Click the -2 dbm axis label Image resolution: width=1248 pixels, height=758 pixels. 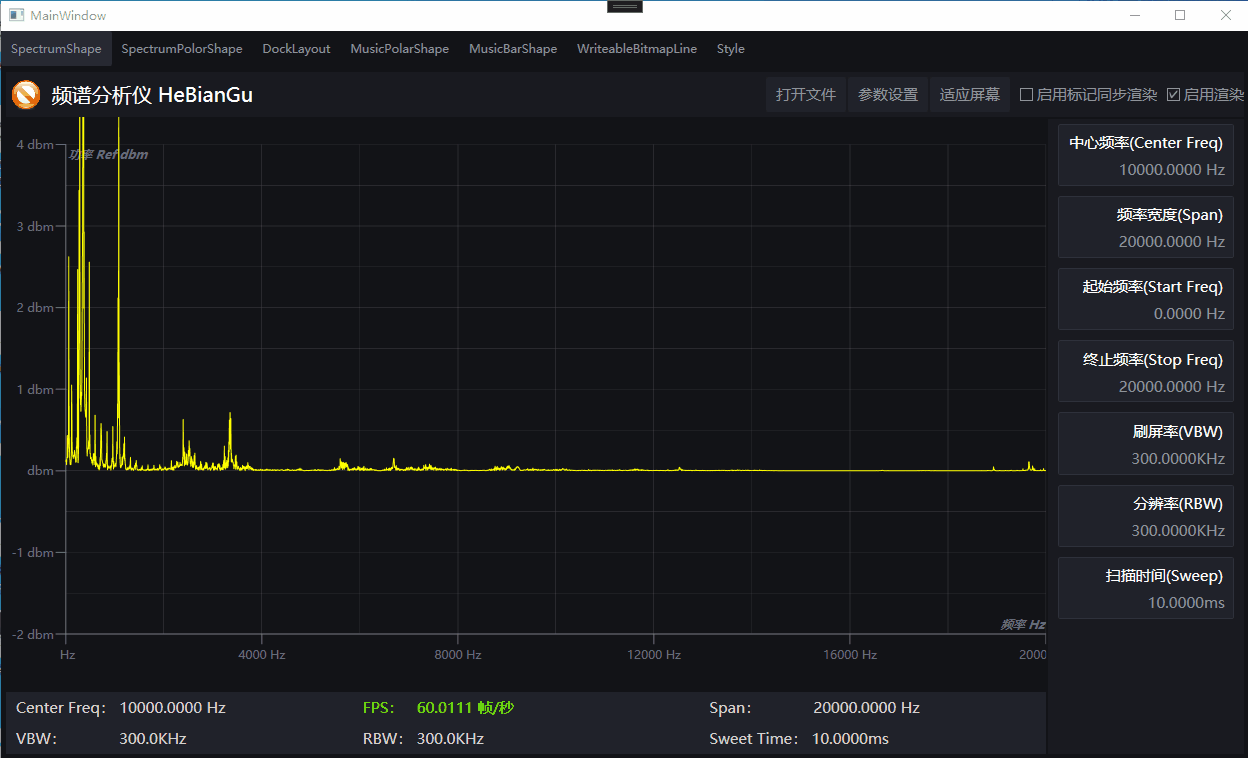(33, 634)
